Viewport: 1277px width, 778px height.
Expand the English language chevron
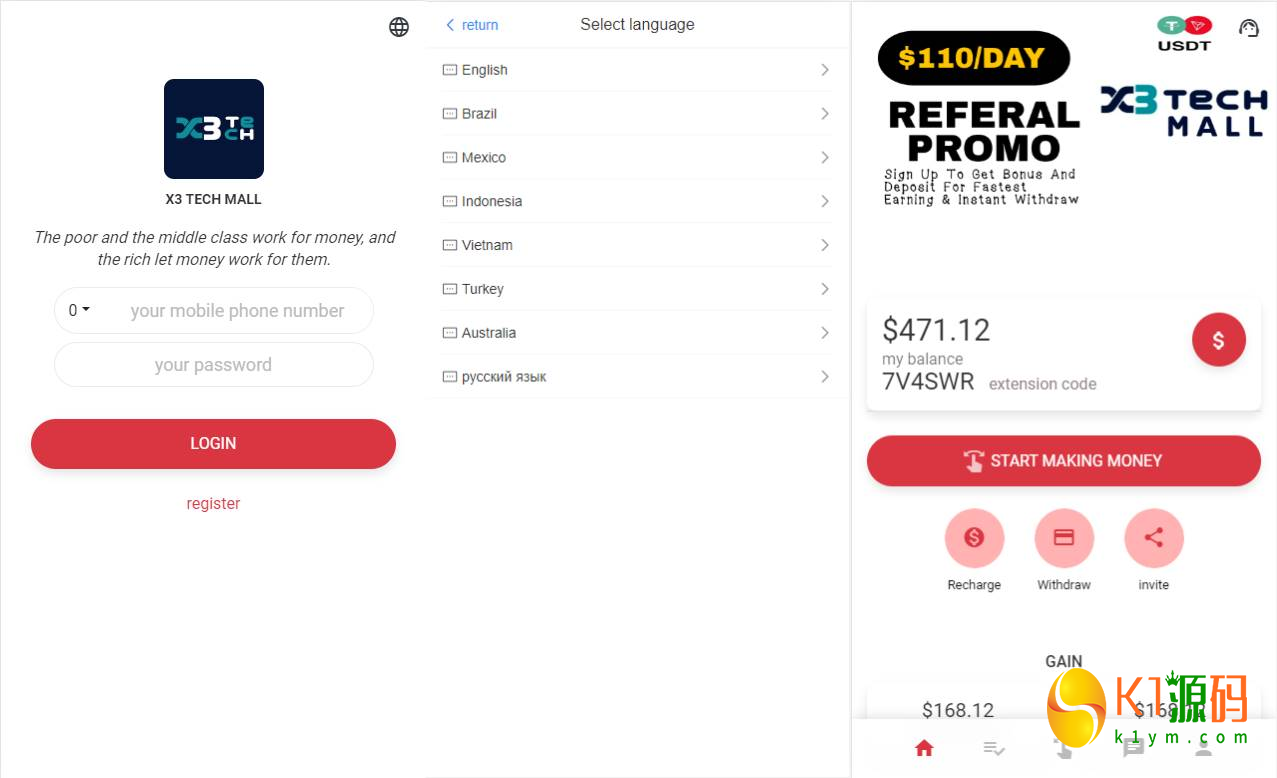825,70
